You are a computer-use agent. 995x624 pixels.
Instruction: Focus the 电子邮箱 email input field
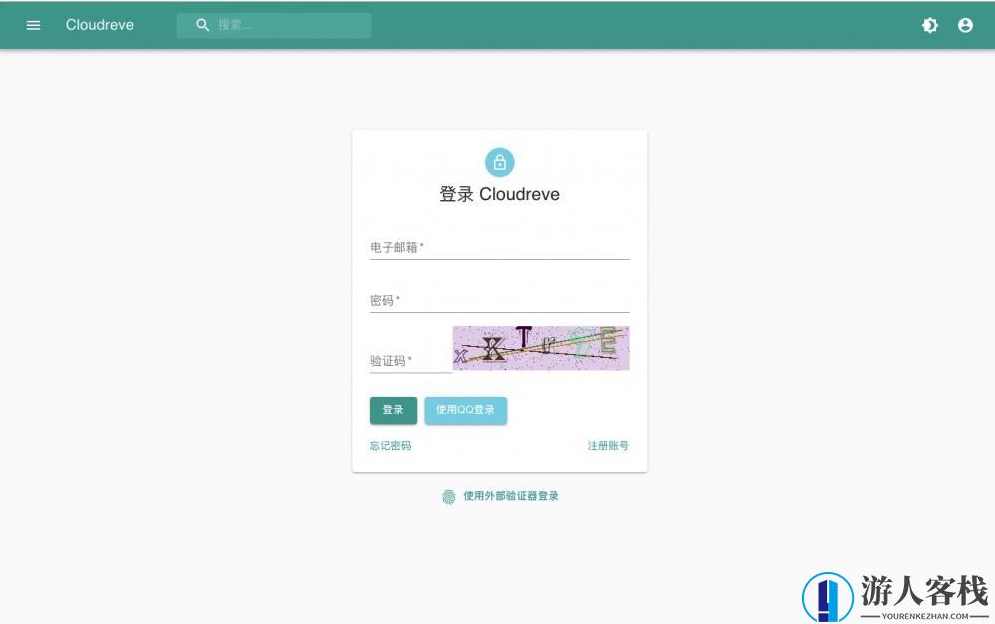[x=499, y=247]
